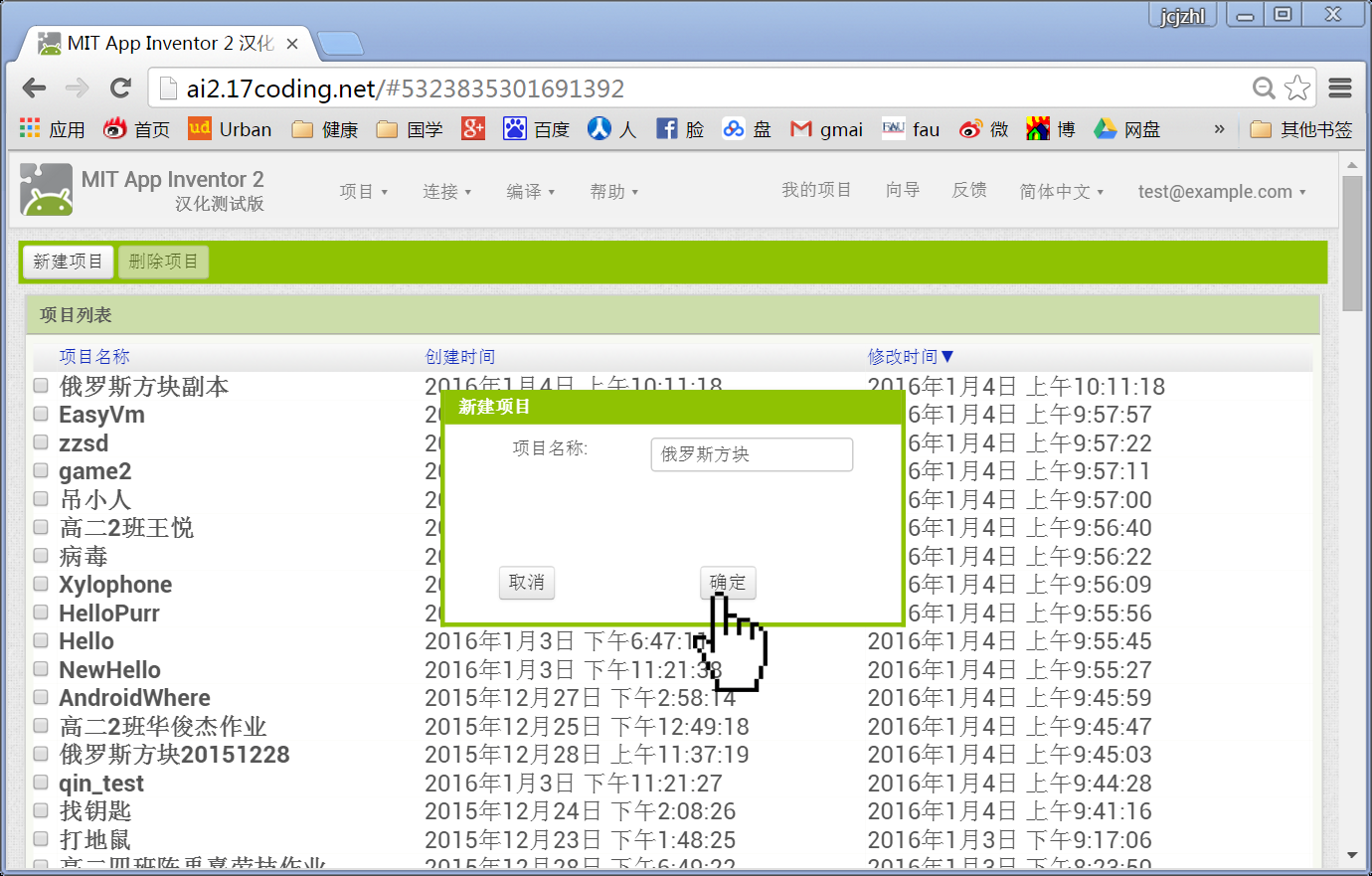
Task: Open the Baidu paw bookmark
Action: [514, 128]
